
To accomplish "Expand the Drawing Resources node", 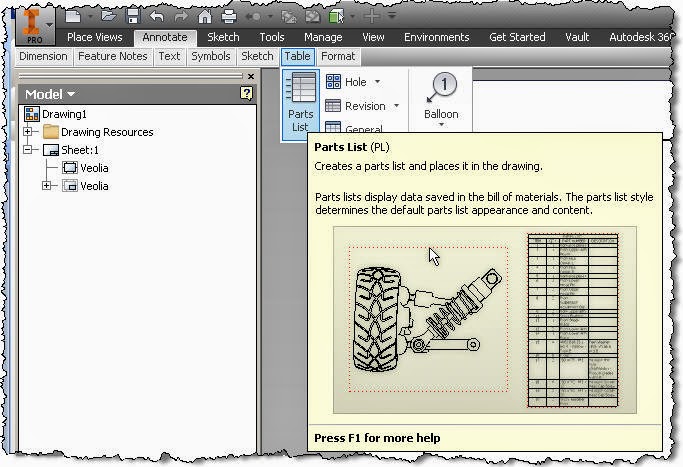I will (28, 132).
